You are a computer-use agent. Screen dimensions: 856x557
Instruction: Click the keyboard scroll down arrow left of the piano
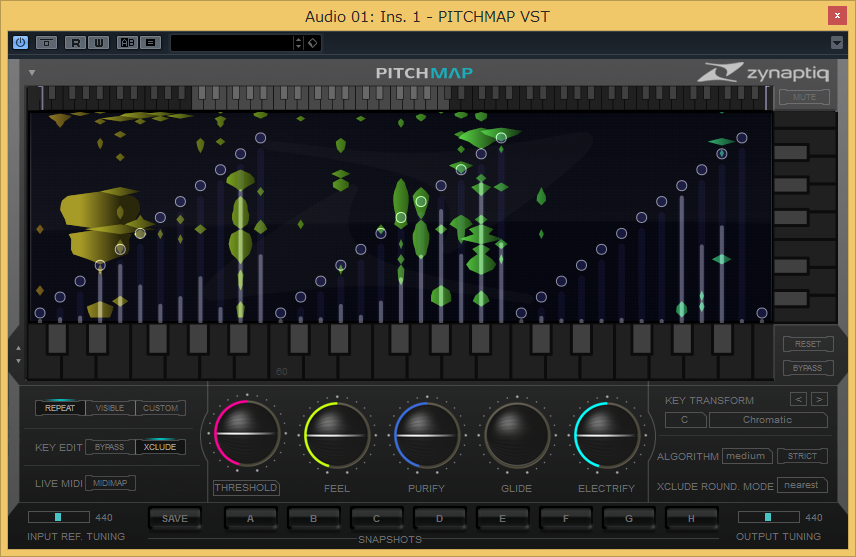click(19, 361)
